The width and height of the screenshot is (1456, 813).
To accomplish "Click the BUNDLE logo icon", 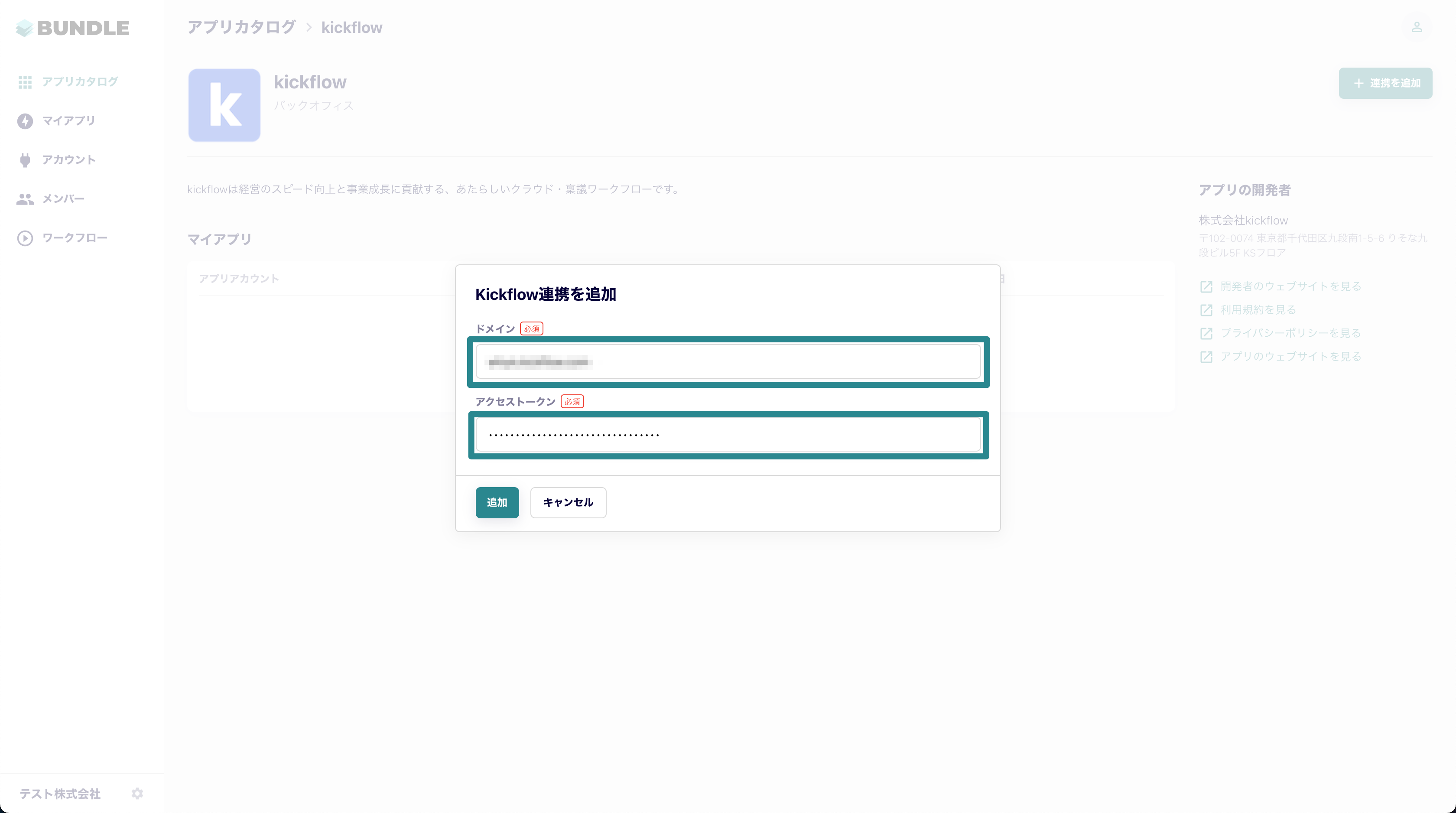I will click(x=24, y=28).
